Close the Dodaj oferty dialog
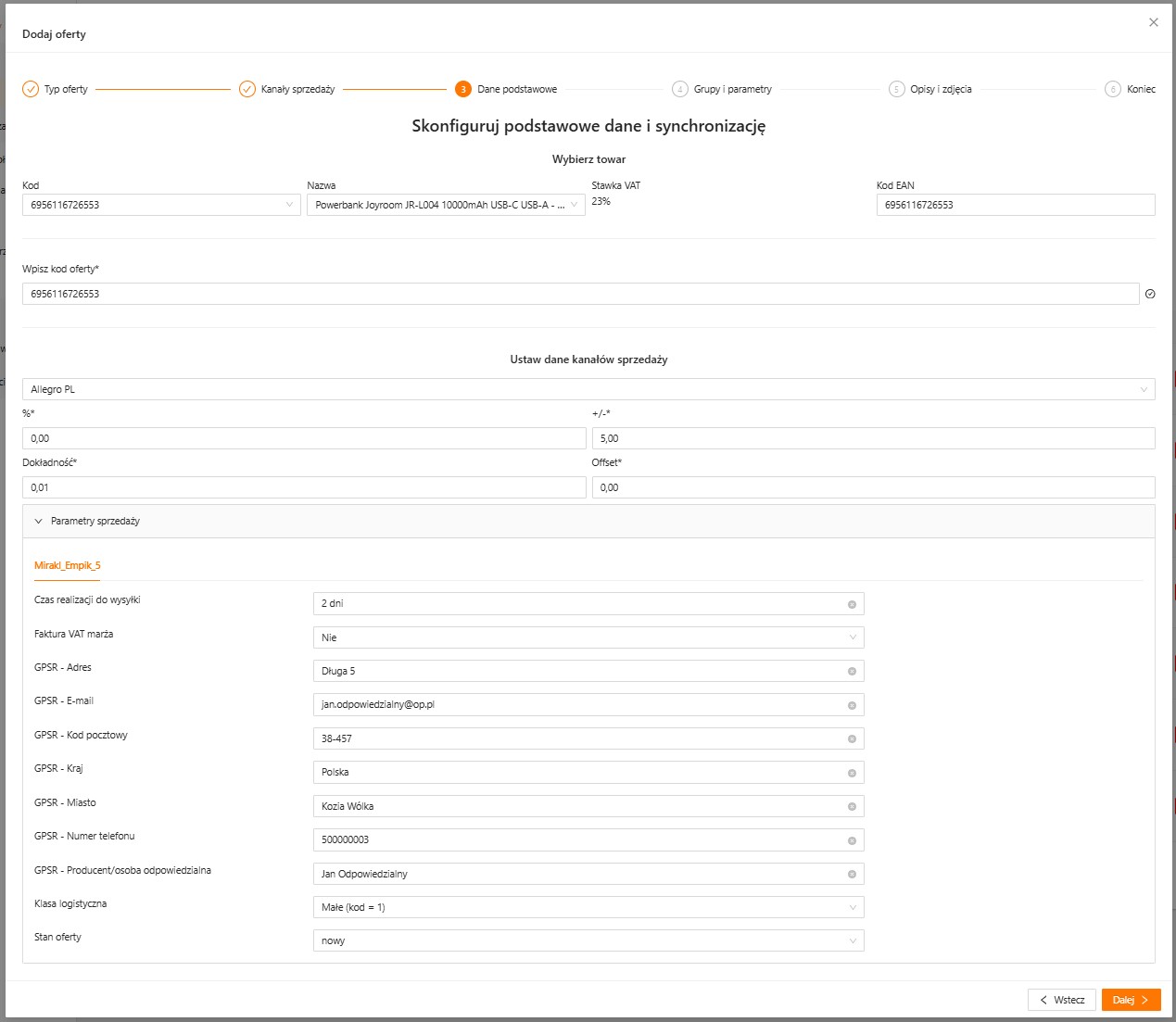 (1154, 22)
